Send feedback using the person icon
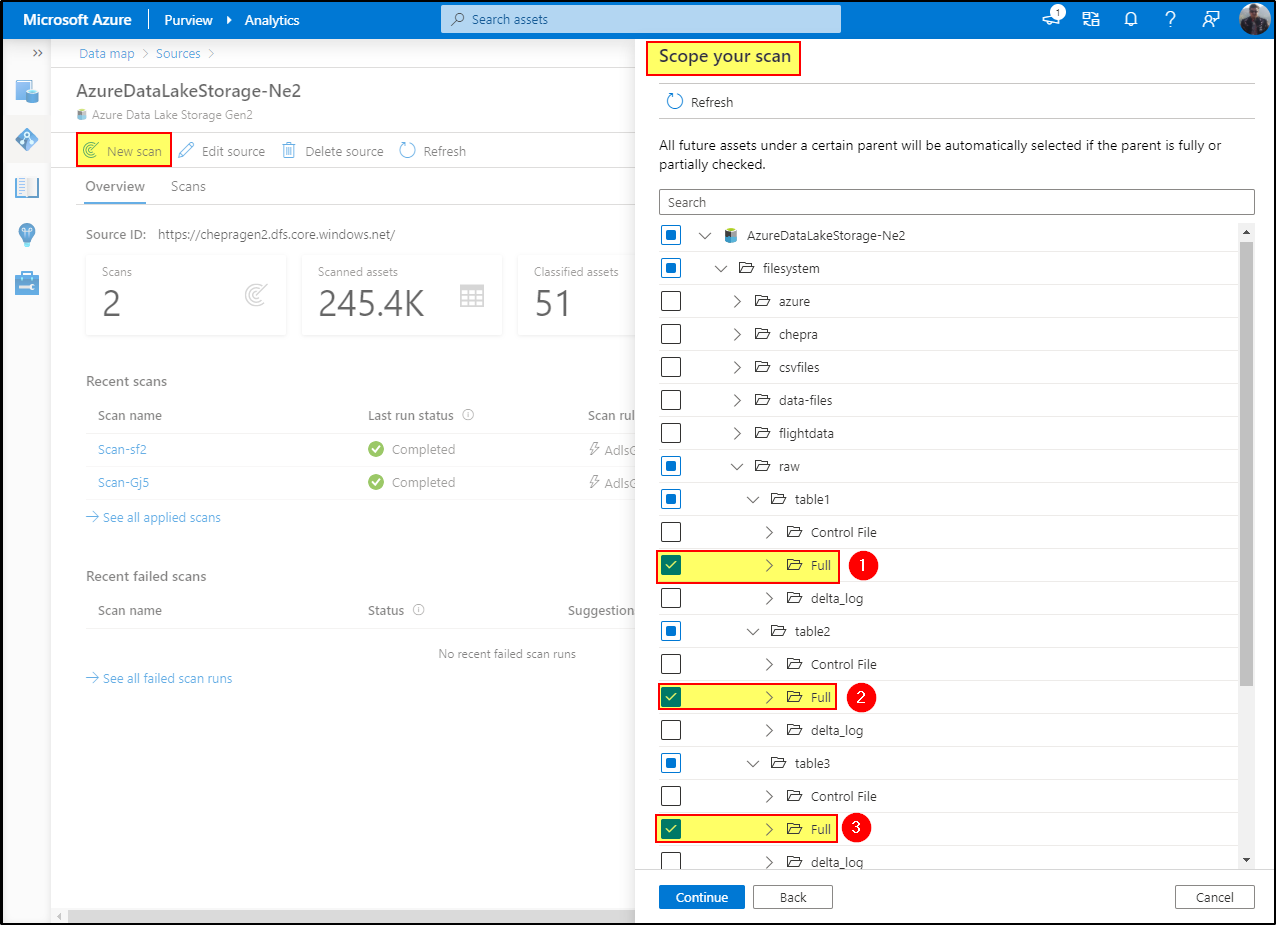 (1211, 19)
